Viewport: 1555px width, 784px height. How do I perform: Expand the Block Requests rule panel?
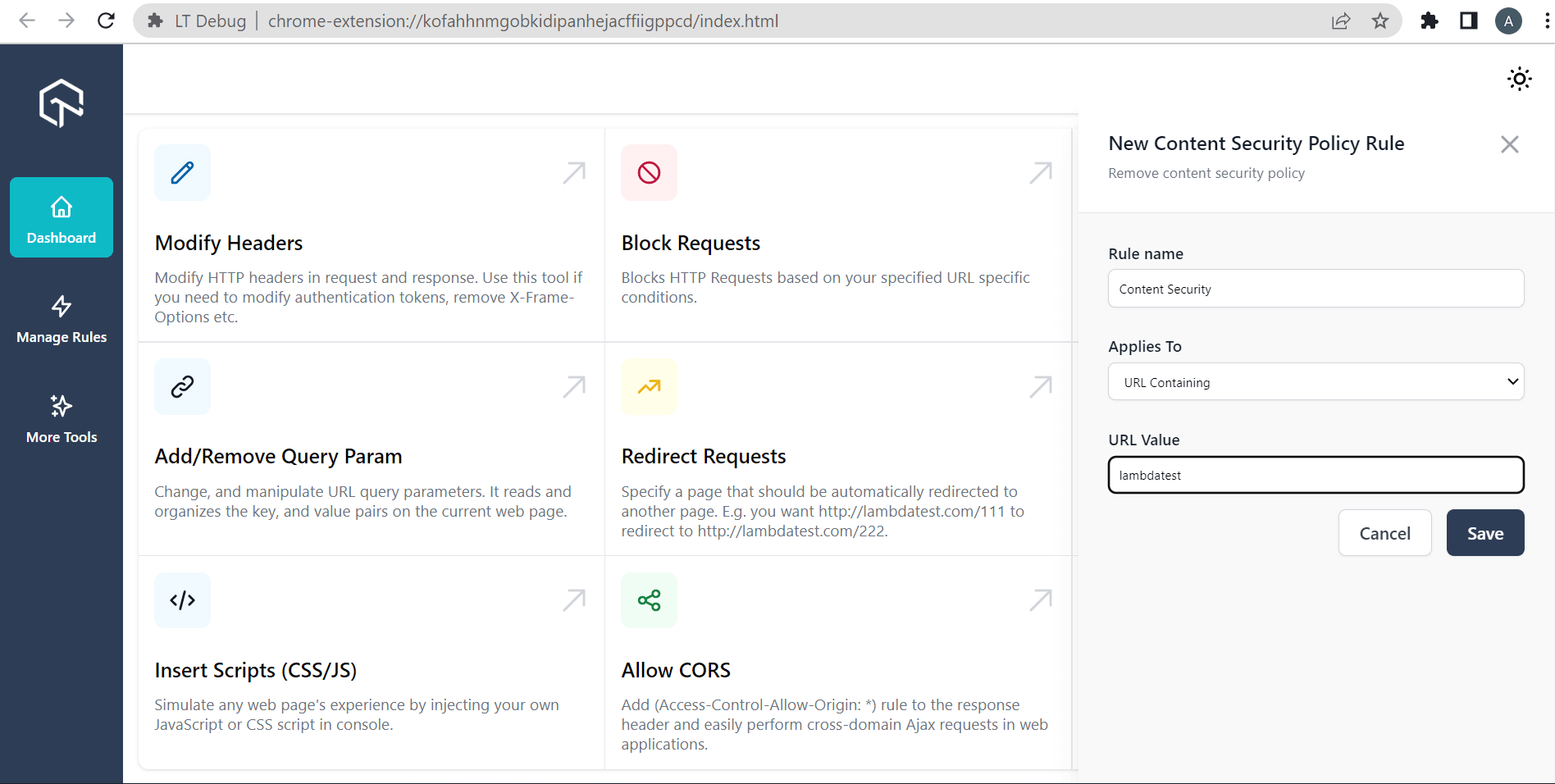coord(1040,172)
